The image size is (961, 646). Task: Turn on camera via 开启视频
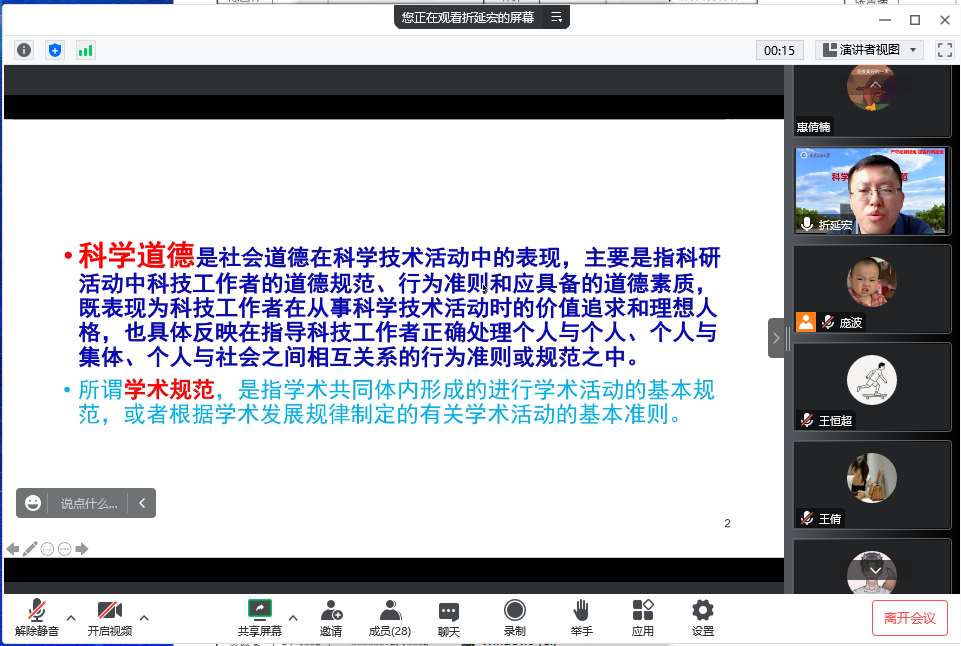tap(109, 617)
